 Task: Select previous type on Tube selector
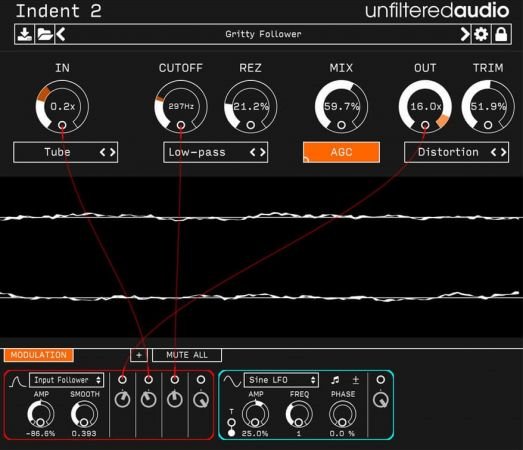[x=103, y=152]
